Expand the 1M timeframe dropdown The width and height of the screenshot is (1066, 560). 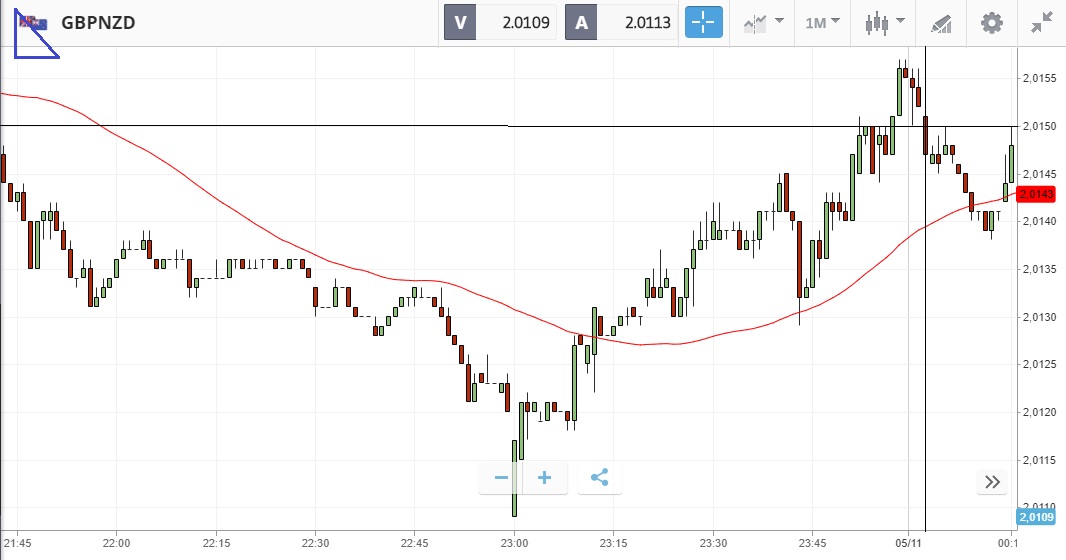822,22
